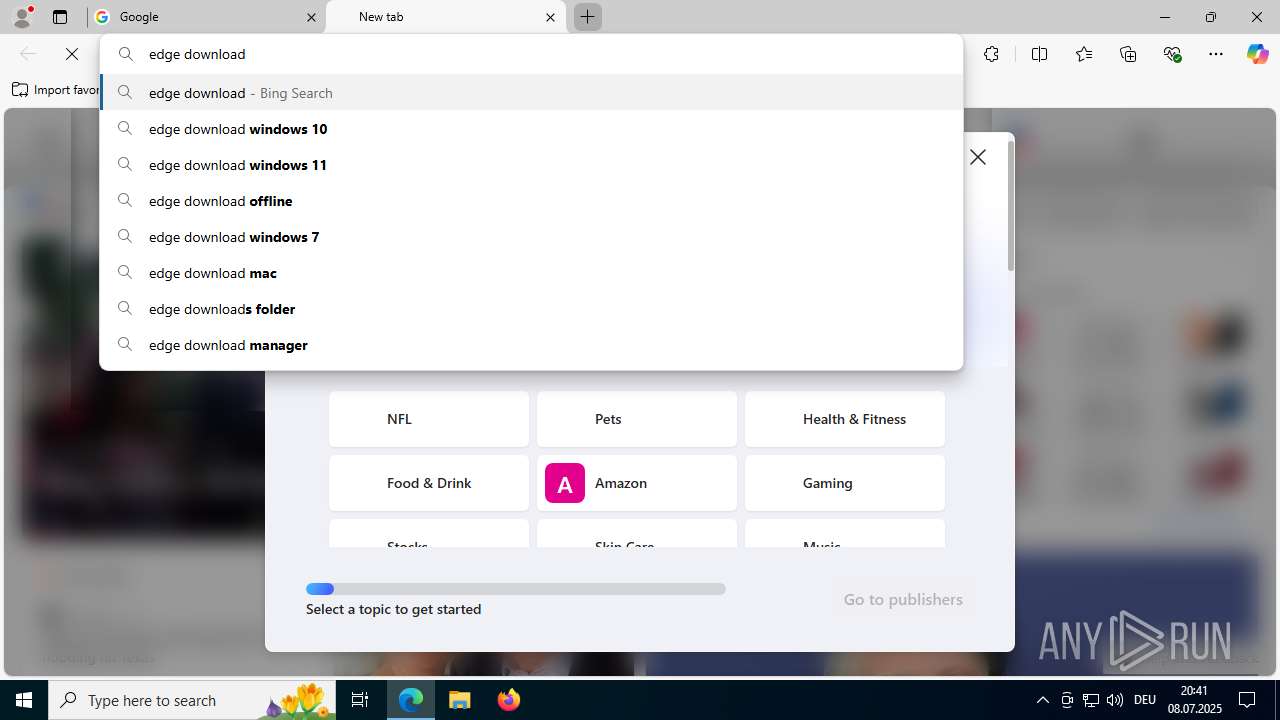
Task: Click Import favorites in bookmarks bar
Action: point(56,90)
